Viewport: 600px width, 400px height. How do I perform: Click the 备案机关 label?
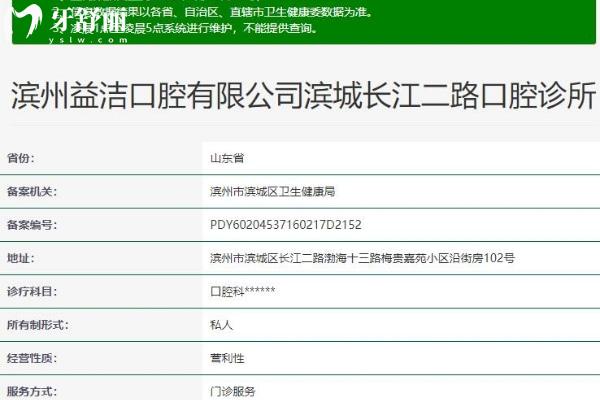click(32, 191)
